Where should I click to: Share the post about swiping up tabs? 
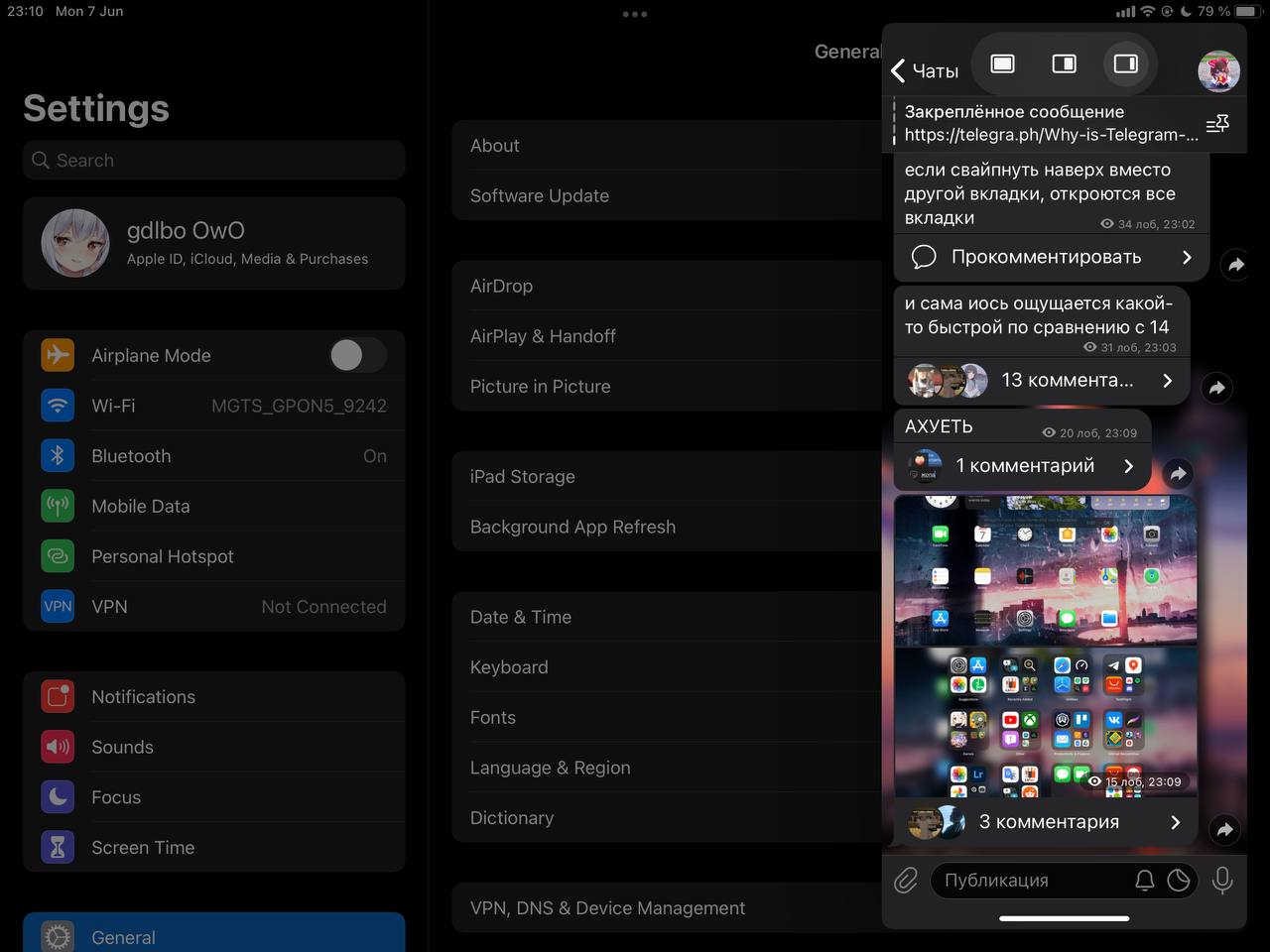[x=1235, y=265]
